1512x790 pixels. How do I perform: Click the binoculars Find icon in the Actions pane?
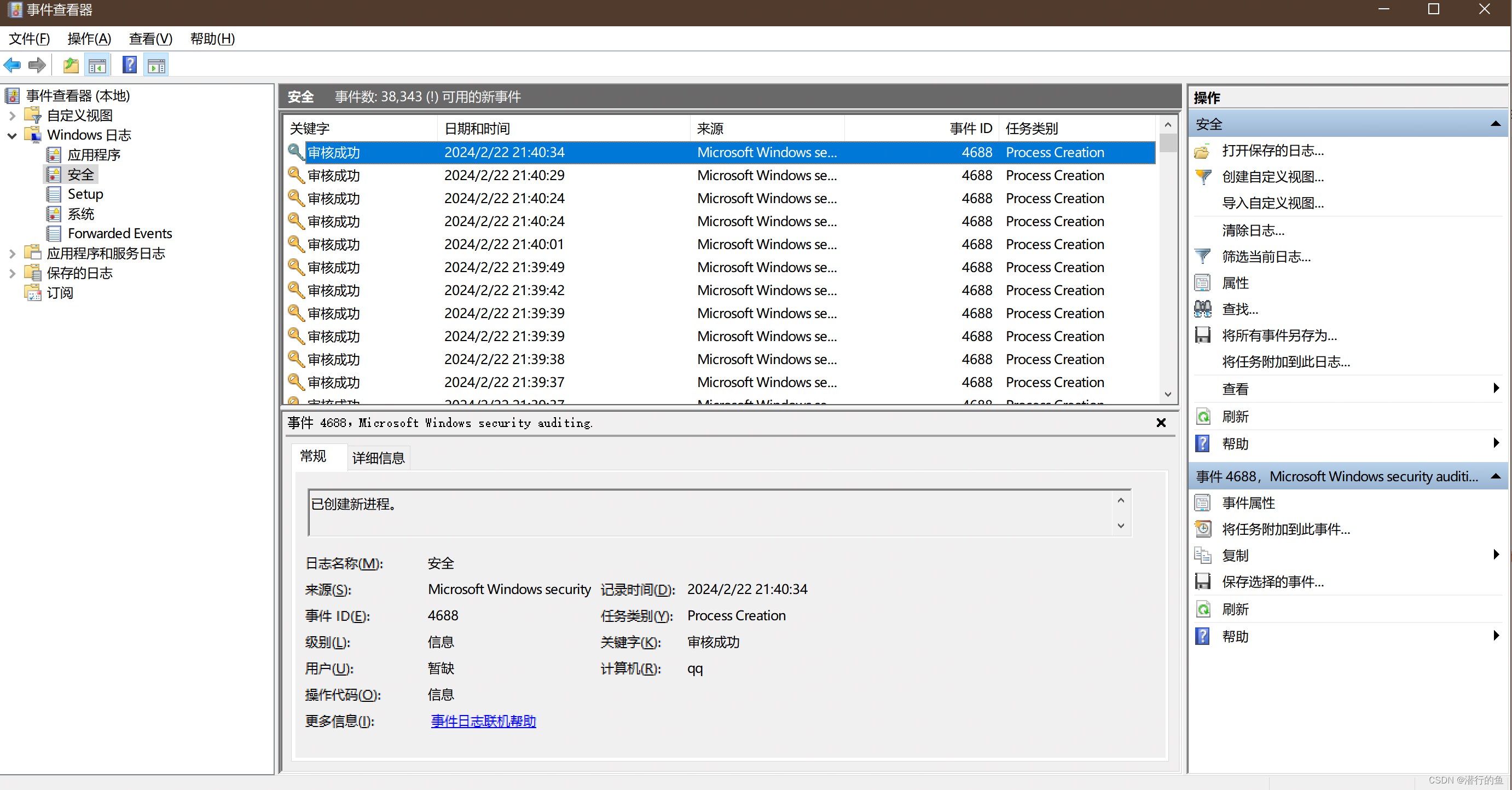pyautogui.click(x=1203, y=309)
